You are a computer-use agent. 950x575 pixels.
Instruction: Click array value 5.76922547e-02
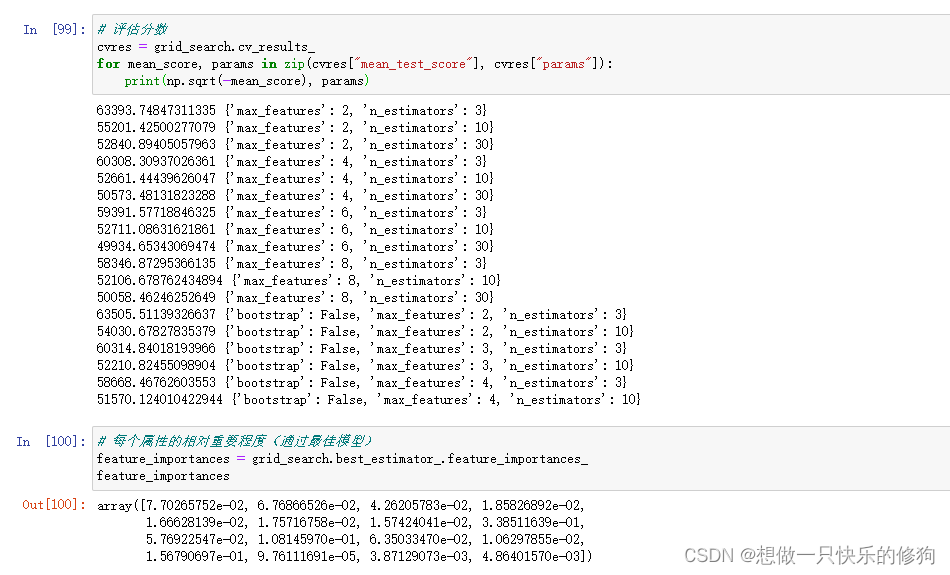tap(196, 539)
